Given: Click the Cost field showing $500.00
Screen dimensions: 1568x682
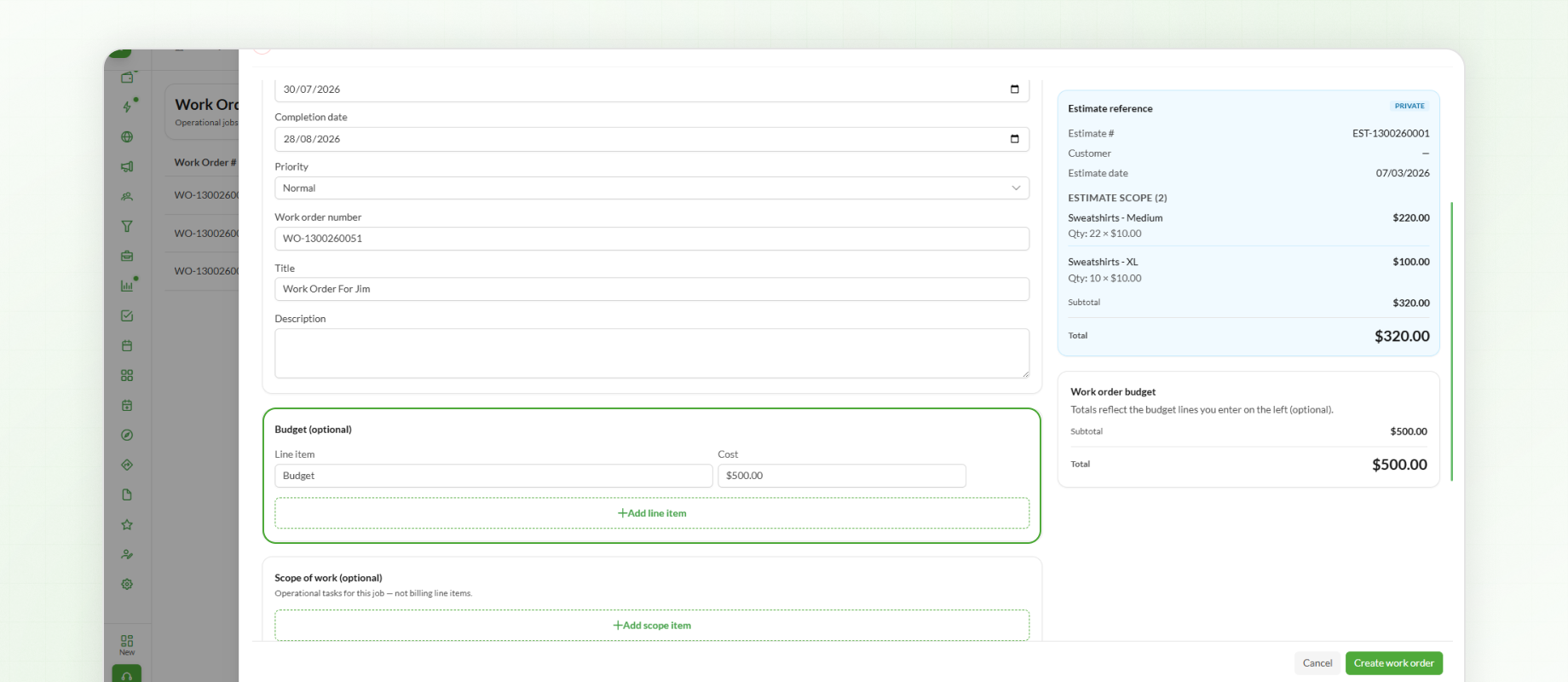Looking at the screenshot, I should tap(842, 476).
